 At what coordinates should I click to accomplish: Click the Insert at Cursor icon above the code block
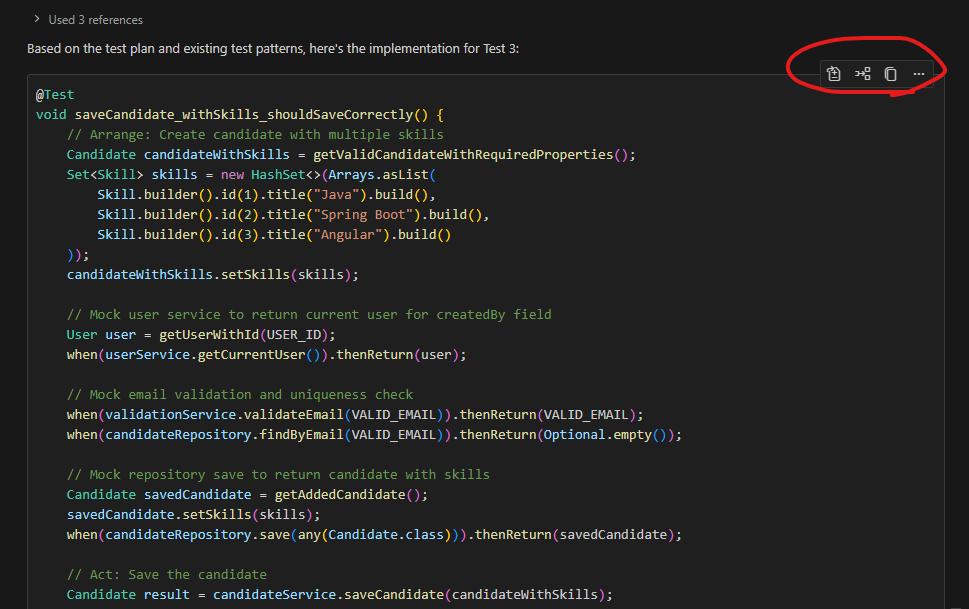(863, 74)
